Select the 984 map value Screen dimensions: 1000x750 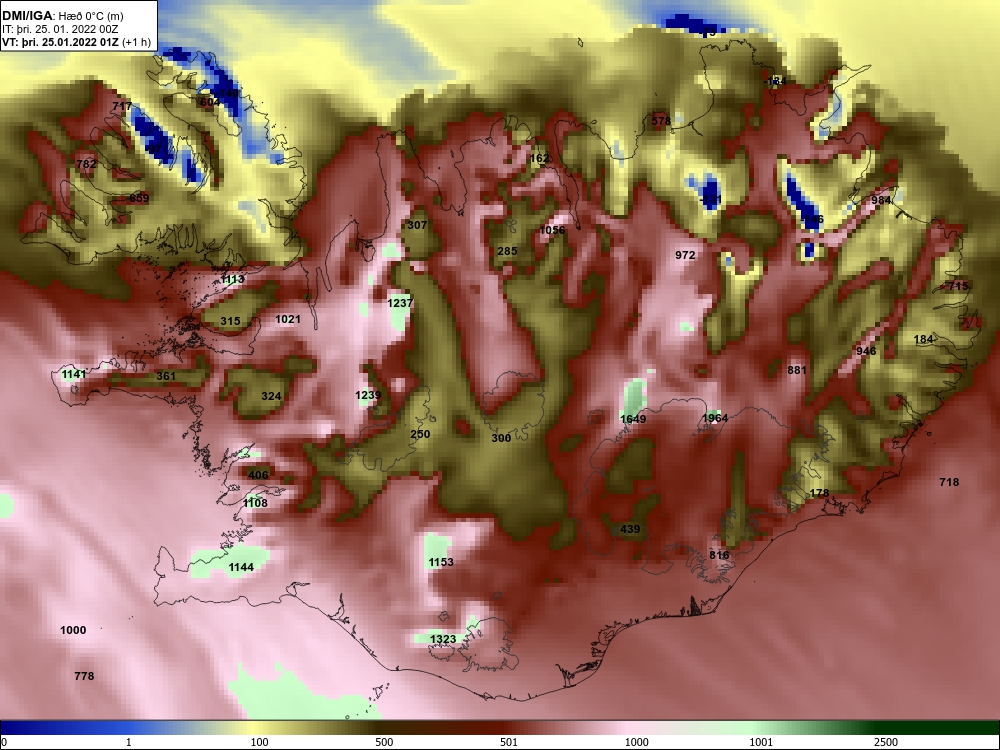pyautogui.click(x=881, y=200)
